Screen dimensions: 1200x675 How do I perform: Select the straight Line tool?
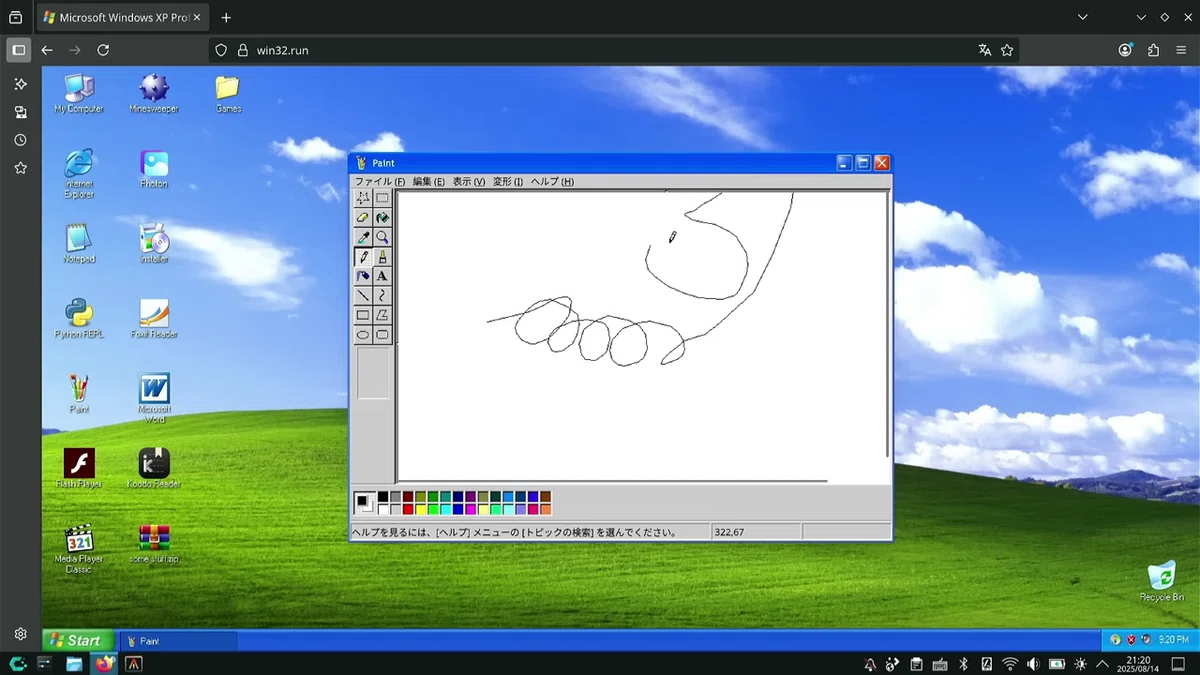click(363, 295)
